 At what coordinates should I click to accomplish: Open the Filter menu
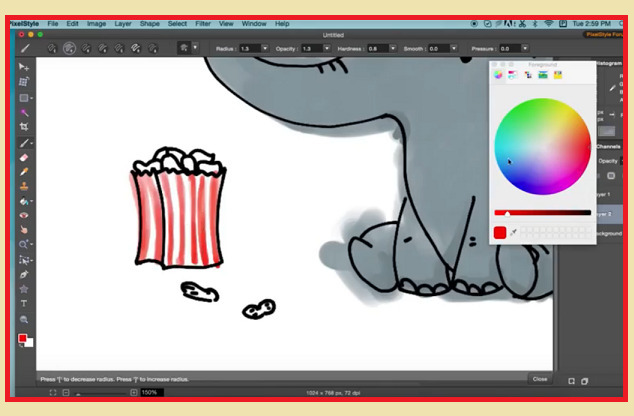tap(203, 22)
